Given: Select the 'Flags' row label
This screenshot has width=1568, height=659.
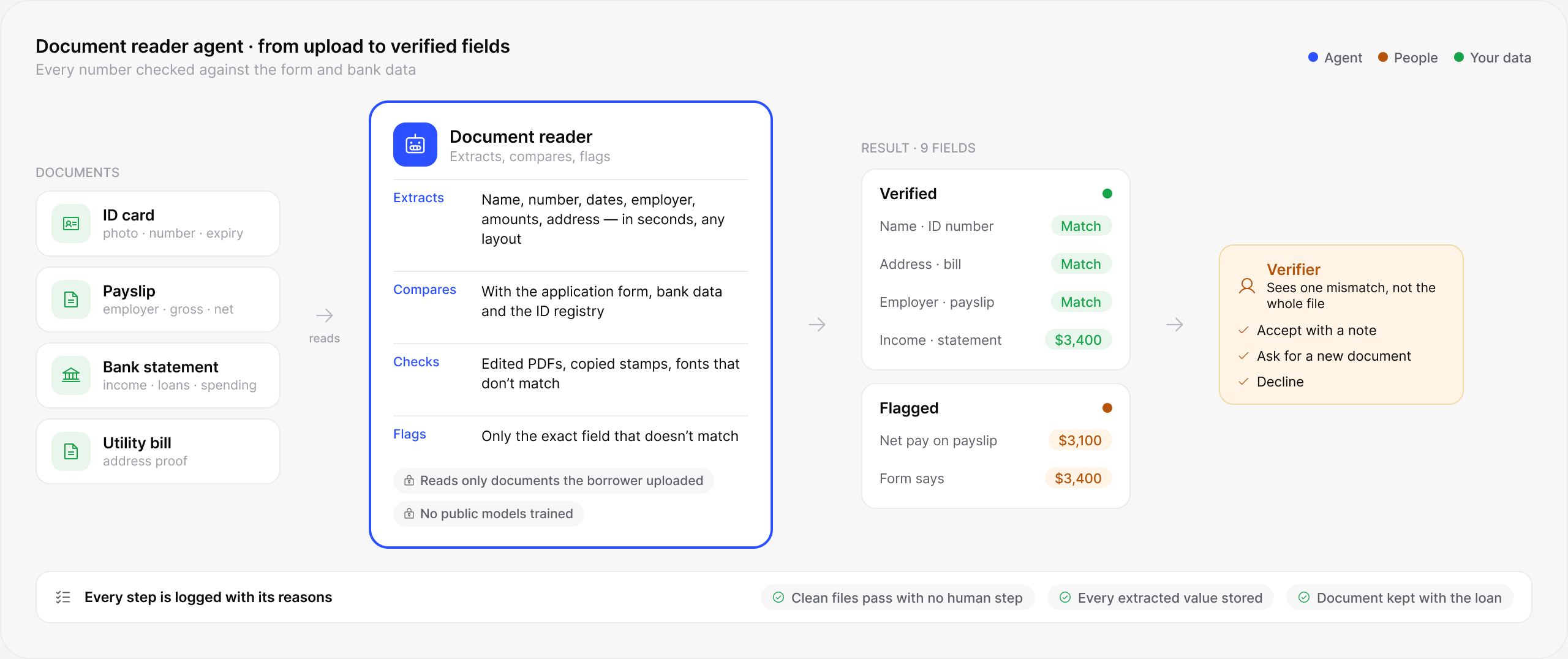Looking at the screenshot, I should coord(409,434).
